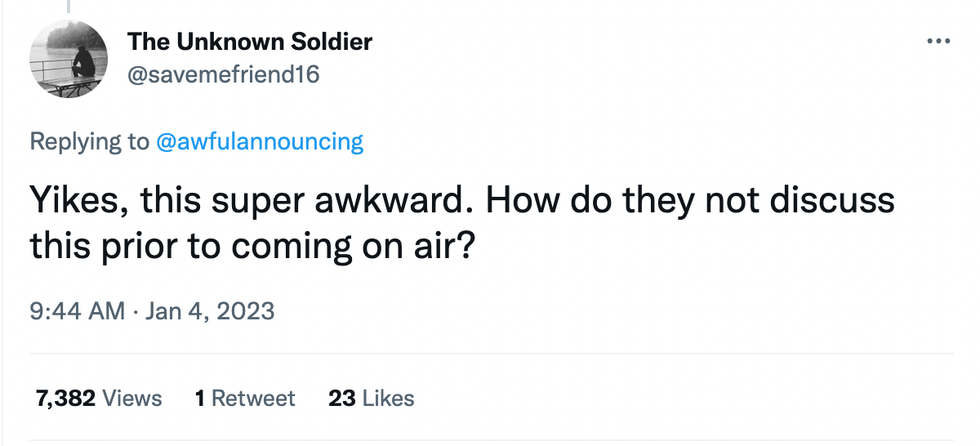Click the 9:44 AM timestamp
Screen dimensions: 980x446
[x=75, y=312]
